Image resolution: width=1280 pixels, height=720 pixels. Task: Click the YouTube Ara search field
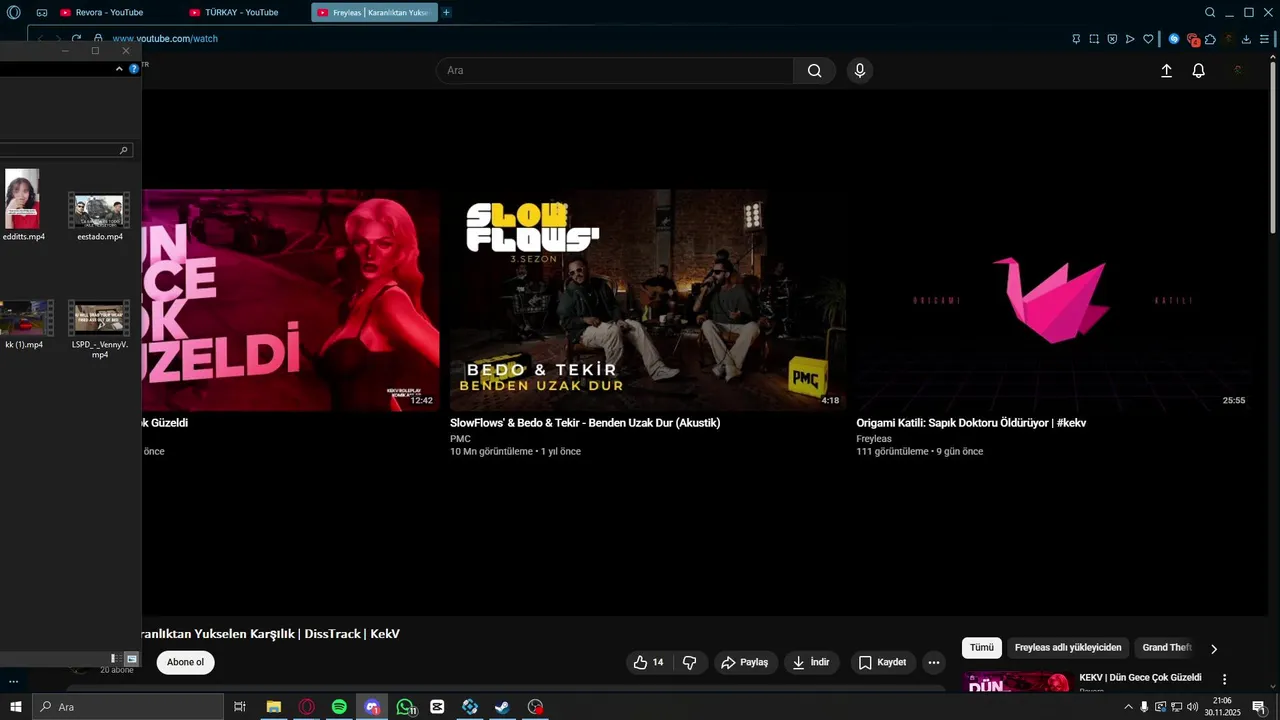coord(615,70)
